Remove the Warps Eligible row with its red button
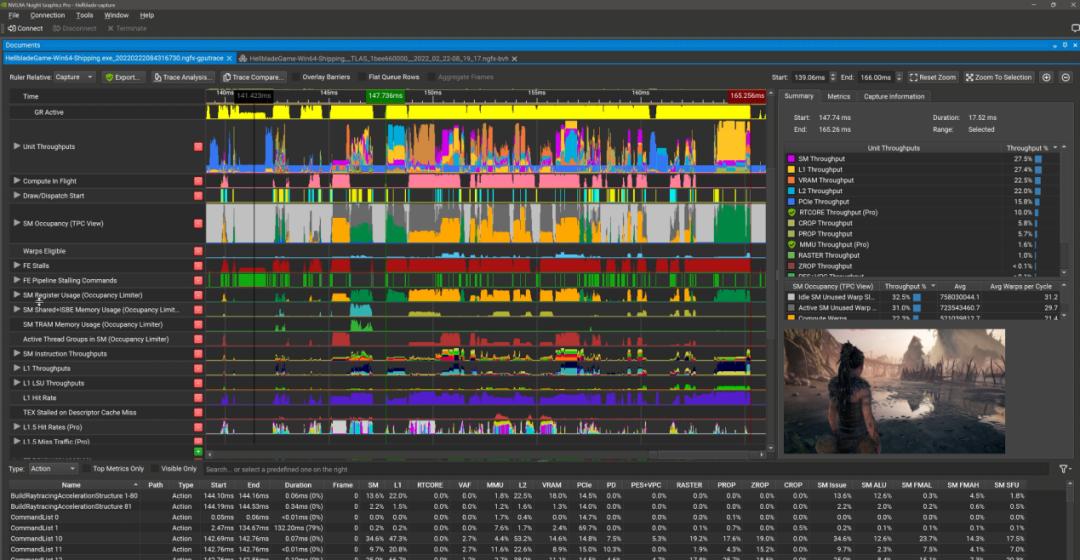This screenshot has width=1080, height=560. (x=198, y=251)
